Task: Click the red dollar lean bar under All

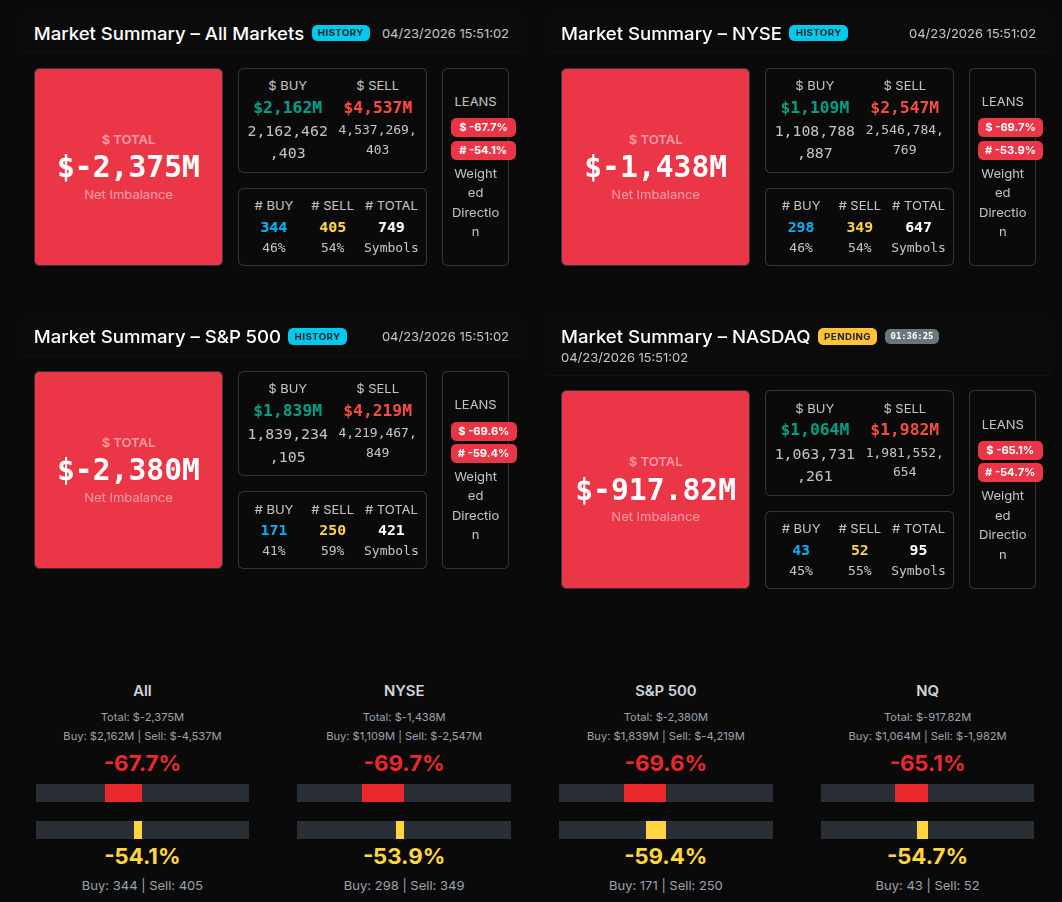Action: tap(123, 793)
